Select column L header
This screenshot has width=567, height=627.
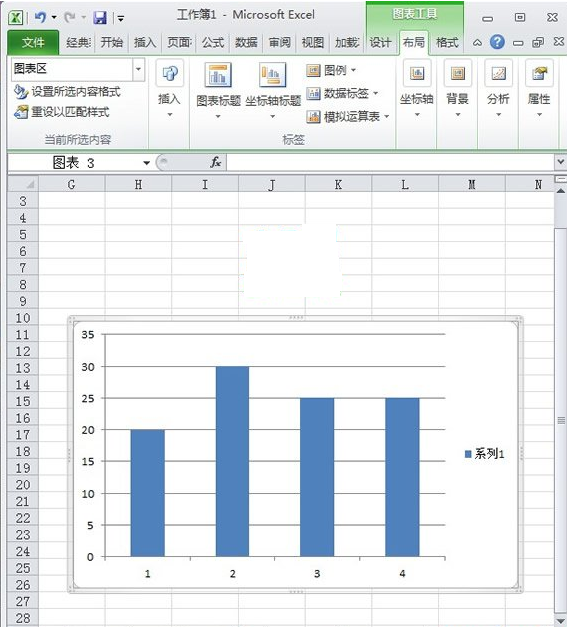click(x=405, y=184)
